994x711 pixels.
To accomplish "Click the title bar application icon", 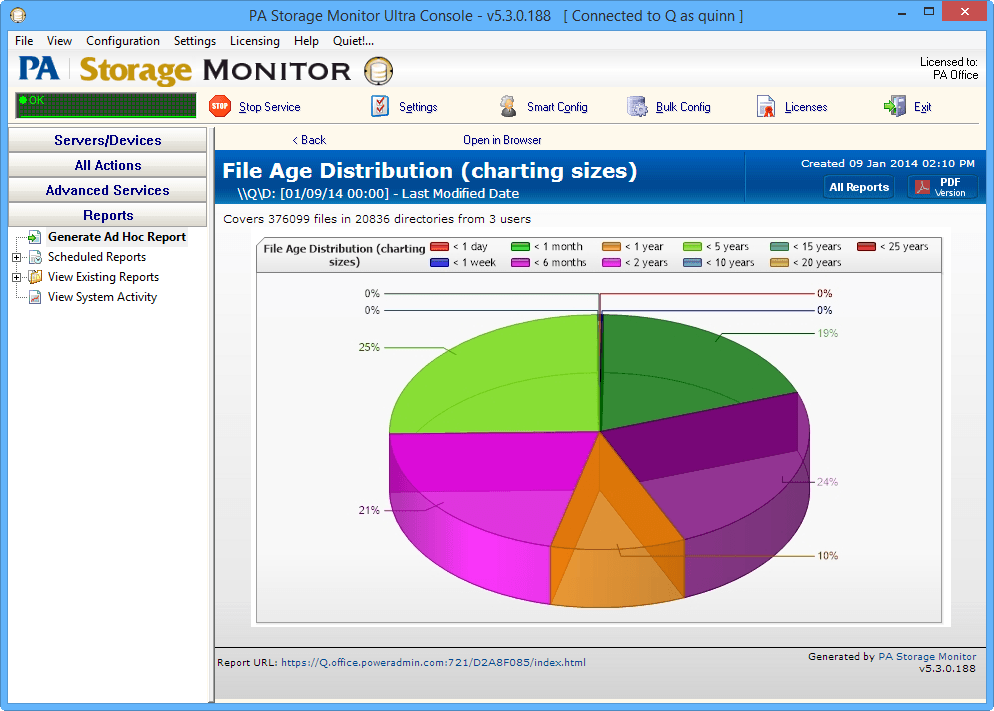I will coord(18,15).
